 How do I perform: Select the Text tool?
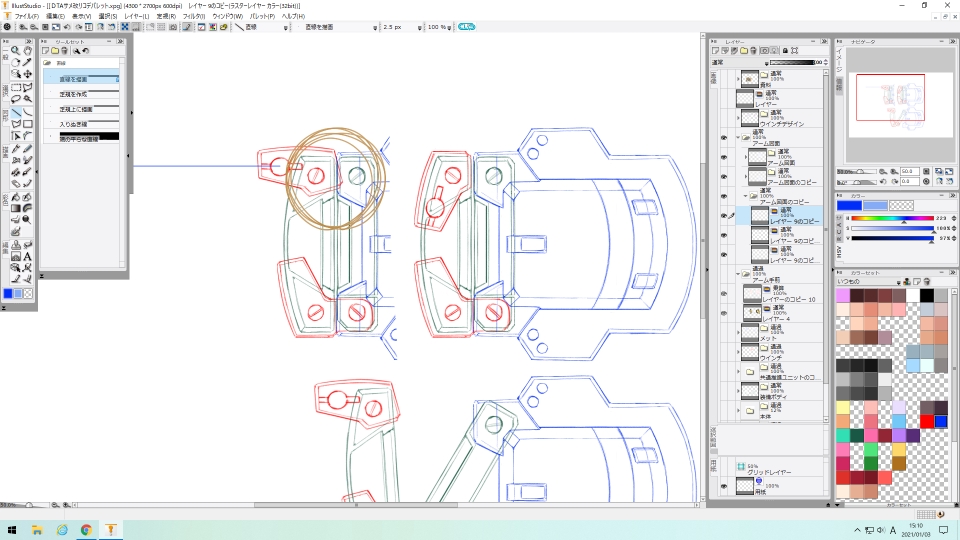point(28,257)
